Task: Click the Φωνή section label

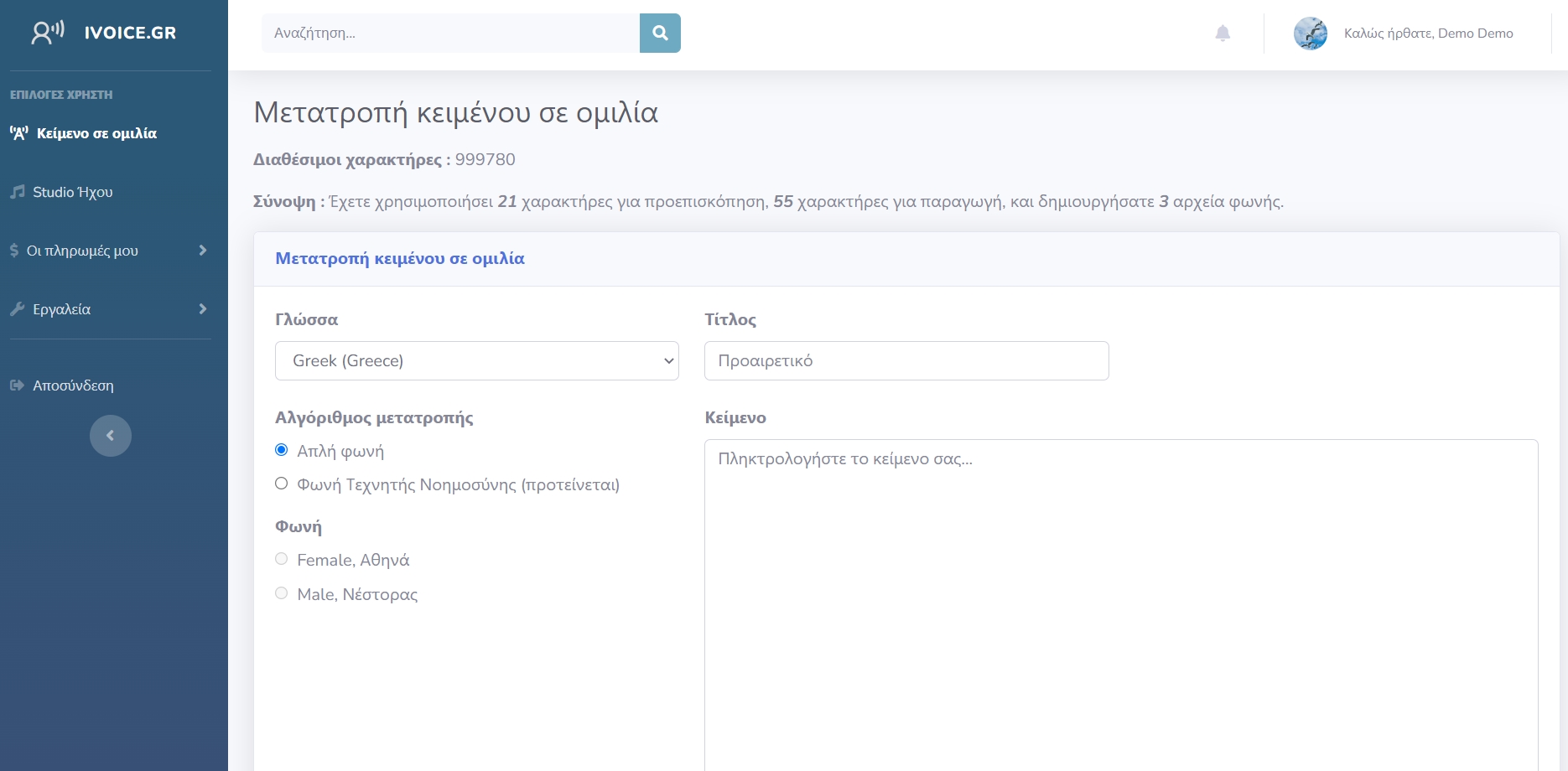Action: click(x=299, y=526)
